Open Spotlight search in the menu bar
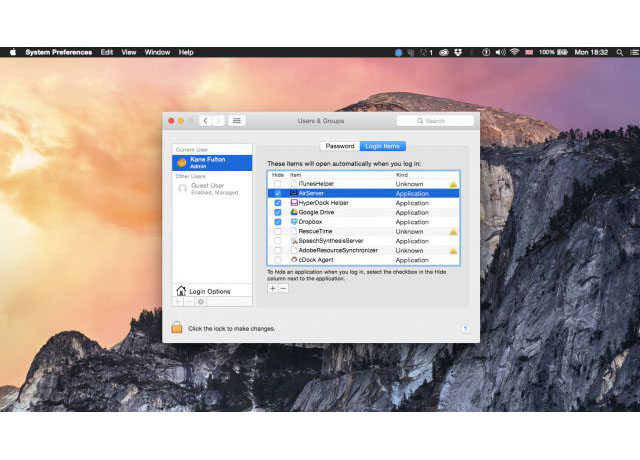This screenshot has height=460, width=640. tap(620, 52)
